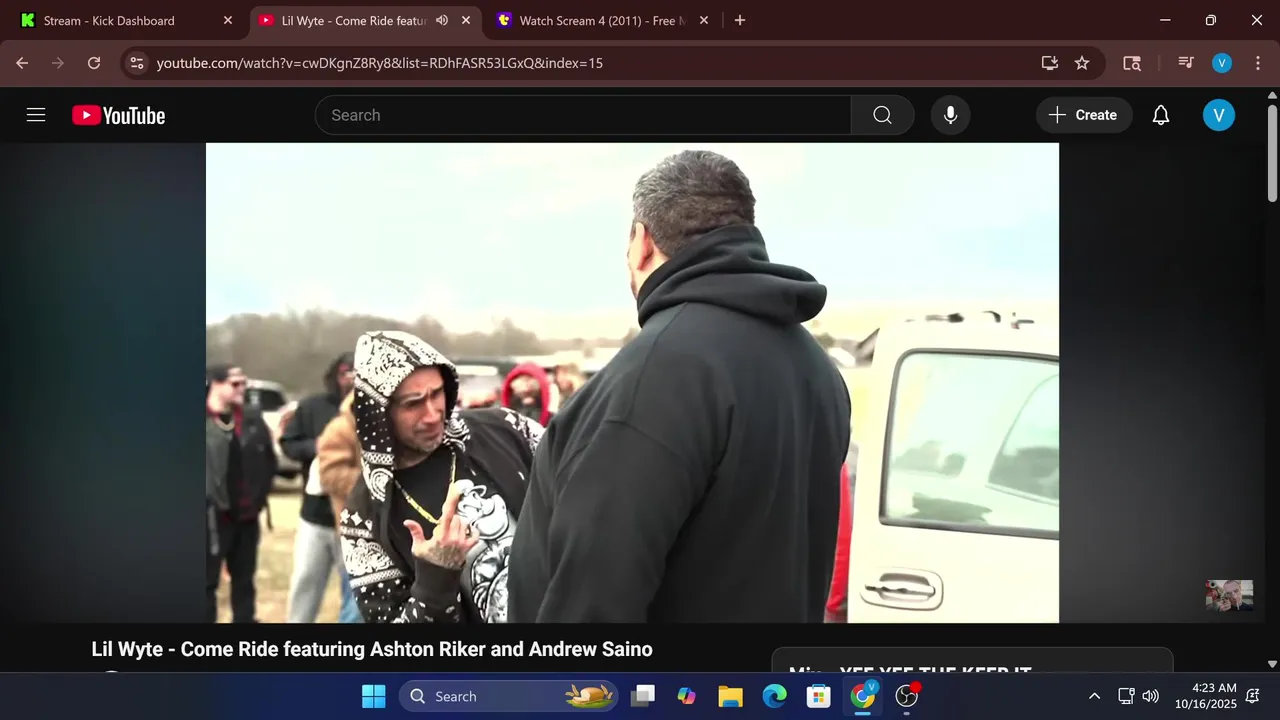Open the YouTube account avatar menu
This screenshot has width=1280, height=720.
[1218, 115]
